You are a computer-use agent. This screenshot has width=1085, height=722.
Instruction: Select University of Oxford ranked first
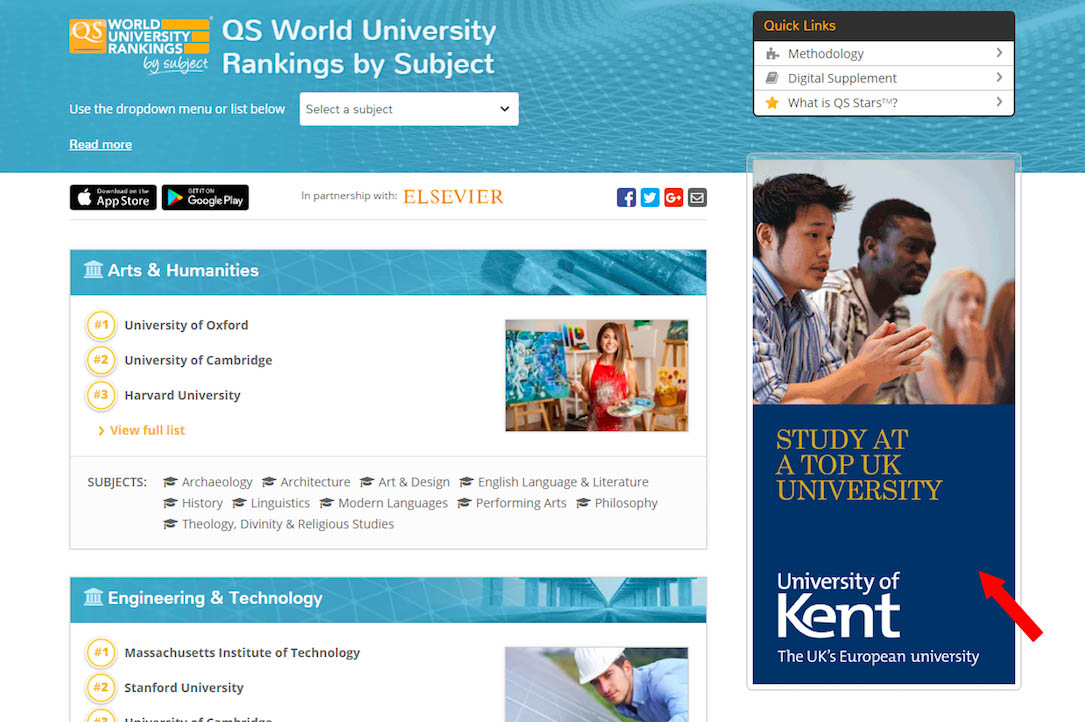[x=186, y=325]
